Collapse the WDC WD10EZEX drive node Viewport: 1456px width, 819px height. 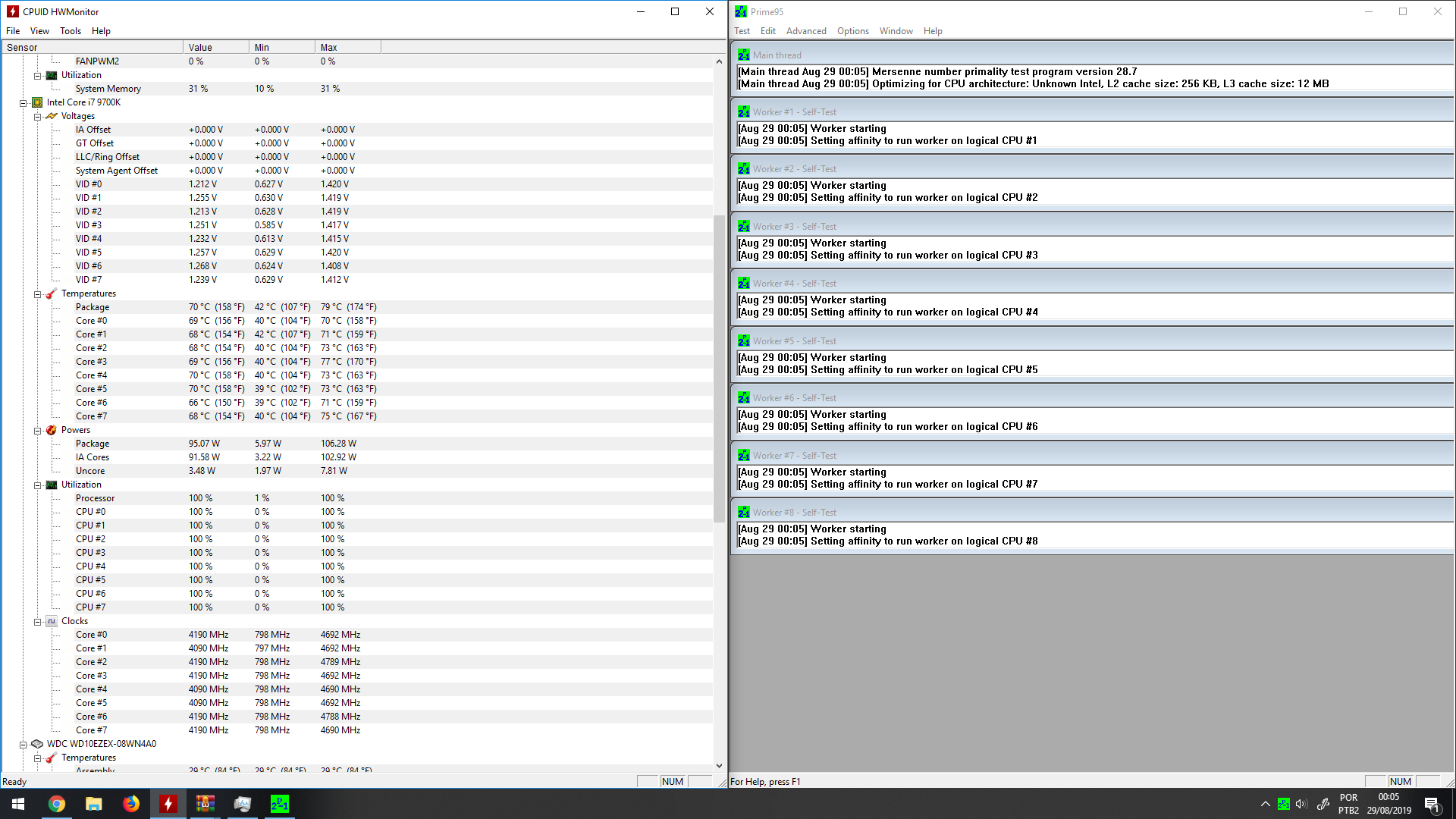pyautogui.click(x=23, y=744)
